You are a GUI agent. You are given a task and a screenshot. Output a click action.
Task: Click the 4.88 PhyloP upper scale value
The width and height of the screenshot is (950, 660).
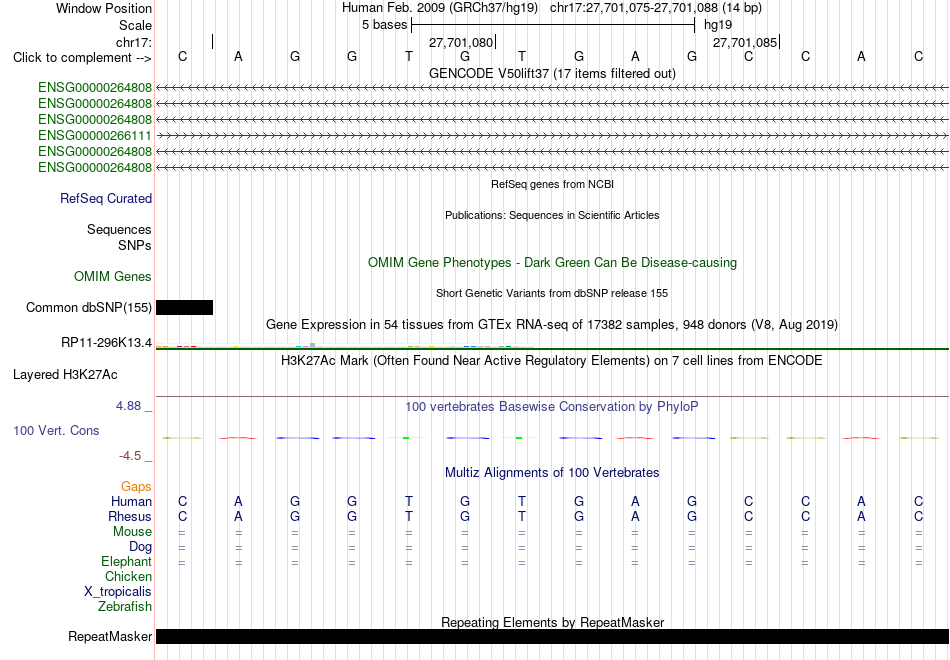[128, 405]
